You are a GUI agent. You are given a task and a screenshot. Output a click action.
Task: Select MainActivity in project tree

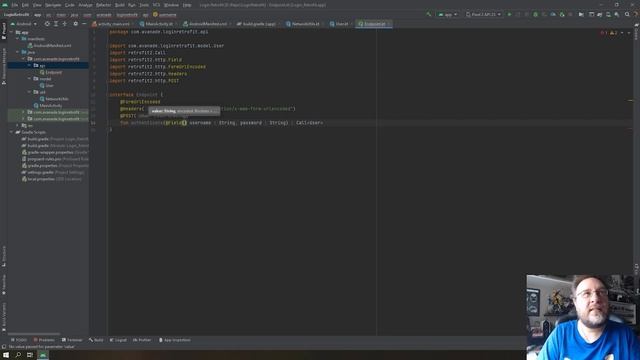tap(48, 106)
